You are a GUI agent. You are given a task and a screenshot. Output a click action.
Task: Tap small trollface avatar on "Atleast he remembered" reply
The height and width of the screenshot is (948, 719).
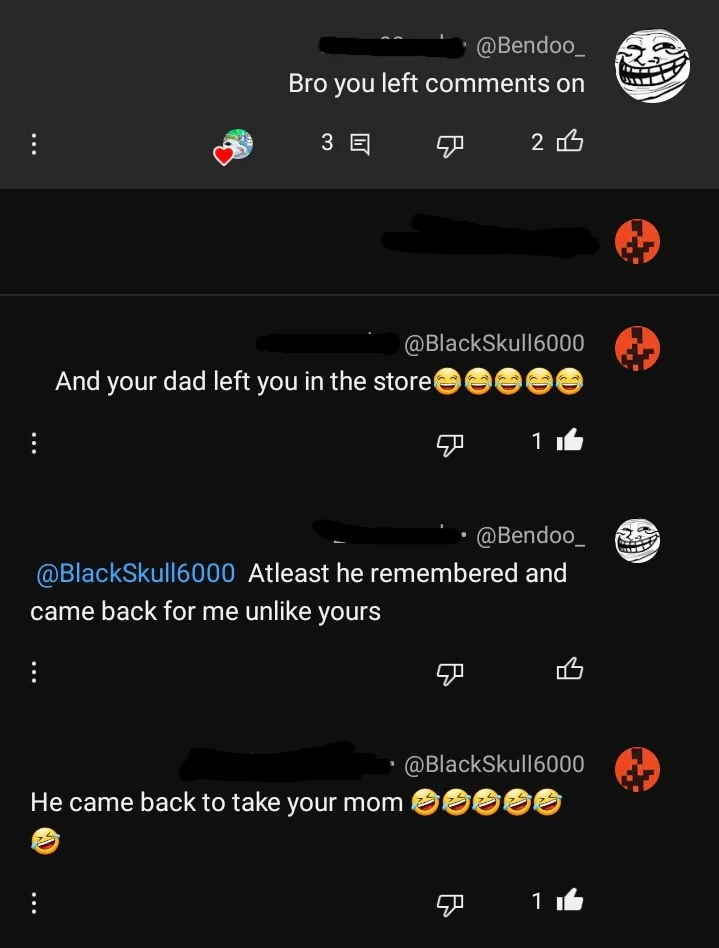[637, 541]
